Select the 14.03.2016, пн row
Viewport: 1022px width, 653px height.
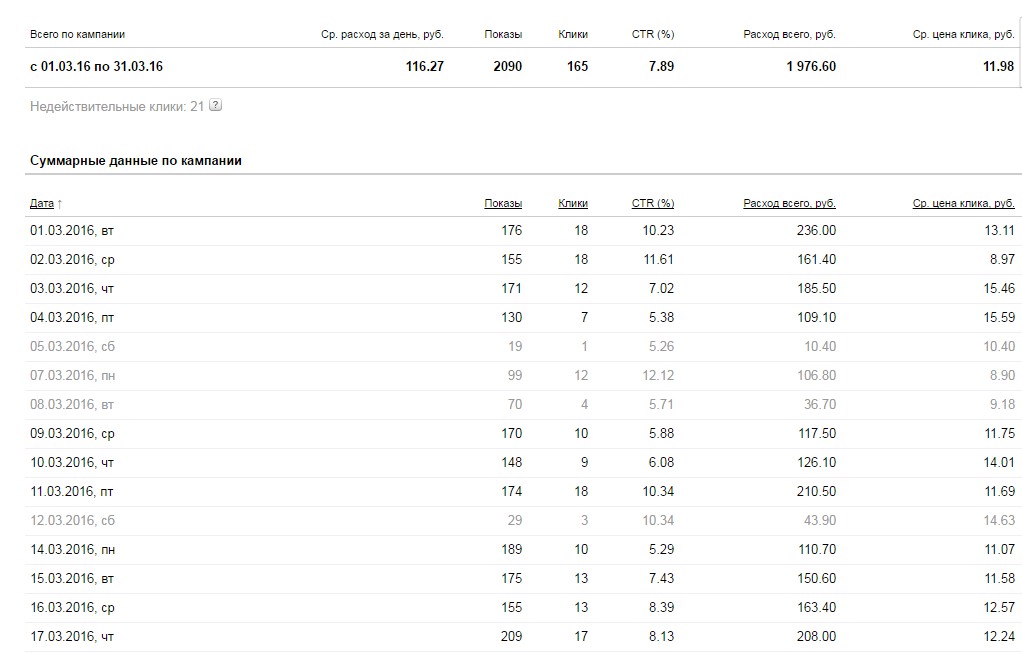[x=521, y=549]
